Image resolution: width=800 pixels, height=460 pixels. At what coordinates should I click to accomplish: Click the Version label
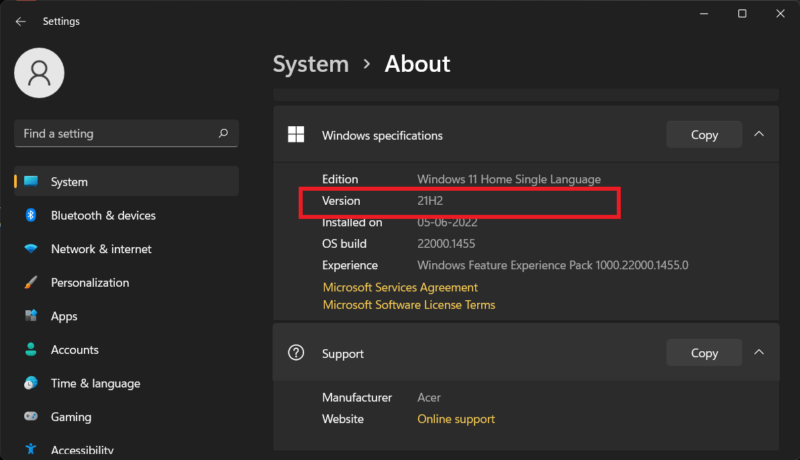tap(341, 201)
